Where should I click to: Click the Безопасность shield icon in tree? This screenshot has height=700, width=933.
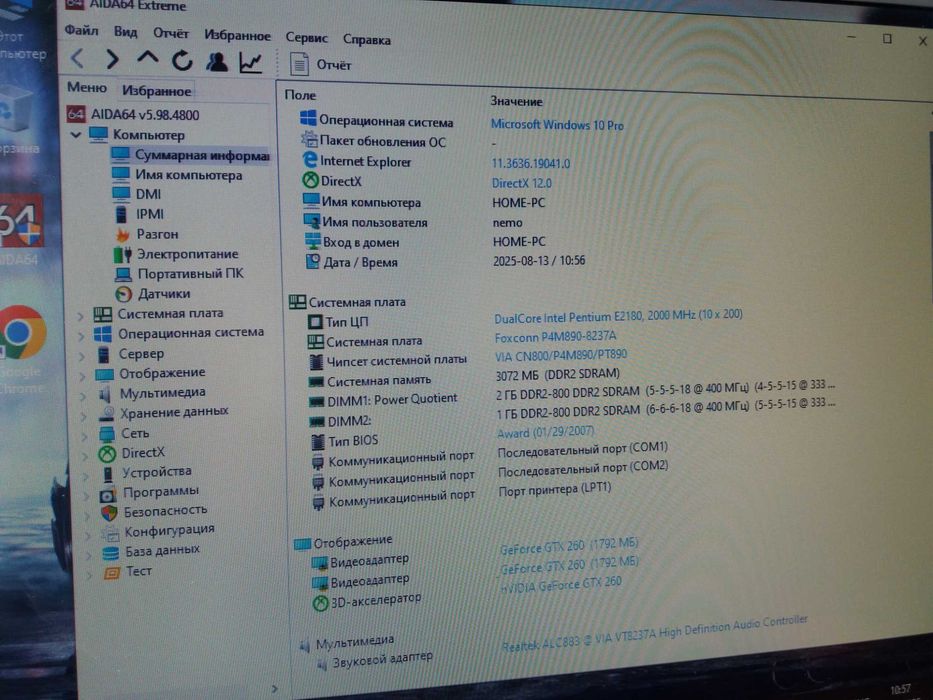click(x=109, y=513)
